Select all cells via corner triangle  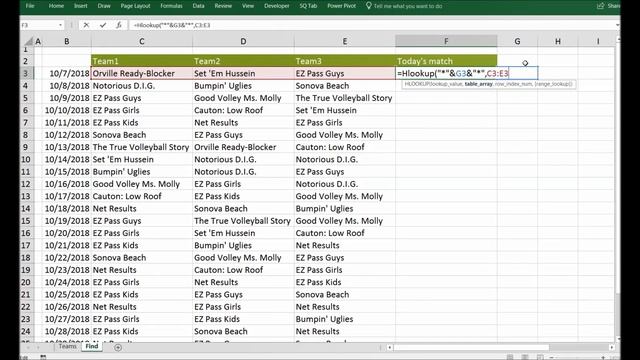[29, 41]
